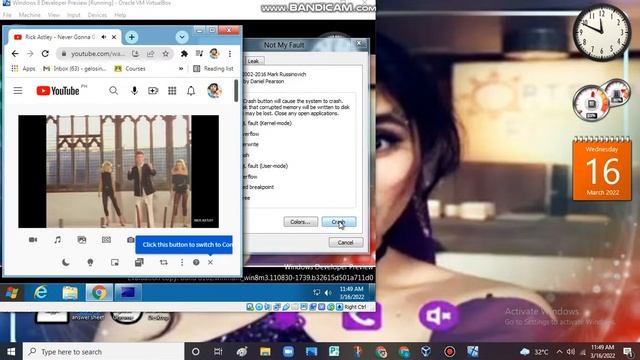Click Chrome profile avatar in toolbar

pyautogui.click(x=214, y=53)
